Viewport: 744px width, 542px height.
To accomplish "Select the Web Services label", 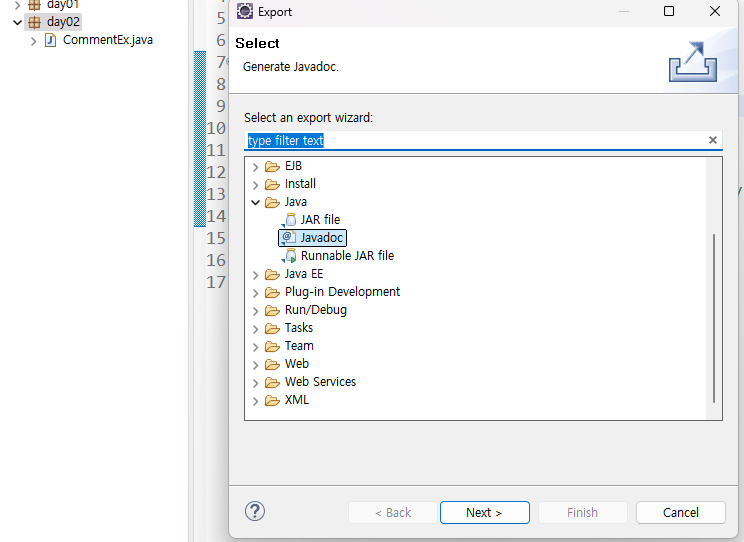I will [320, 382].
